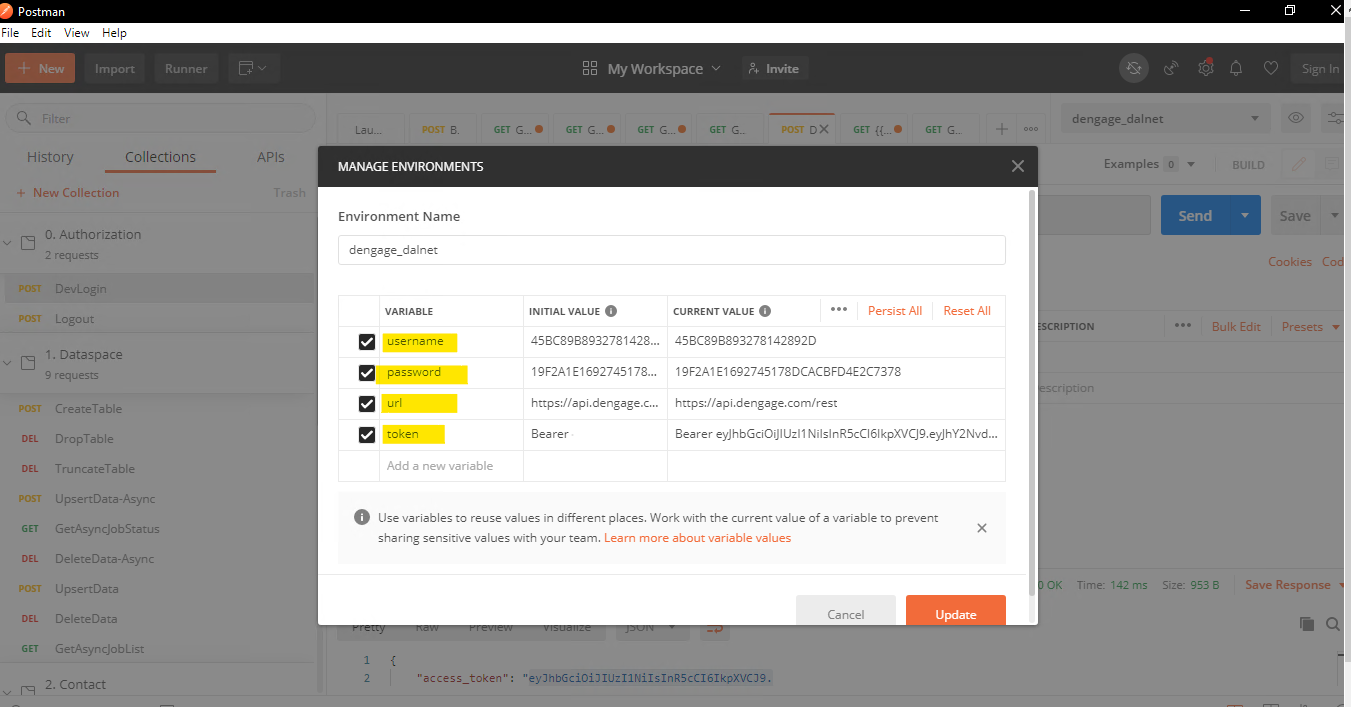This screenshot has width=1351, height=707.
Task: Click the sync status icon
Action: tap(1133, 68)
